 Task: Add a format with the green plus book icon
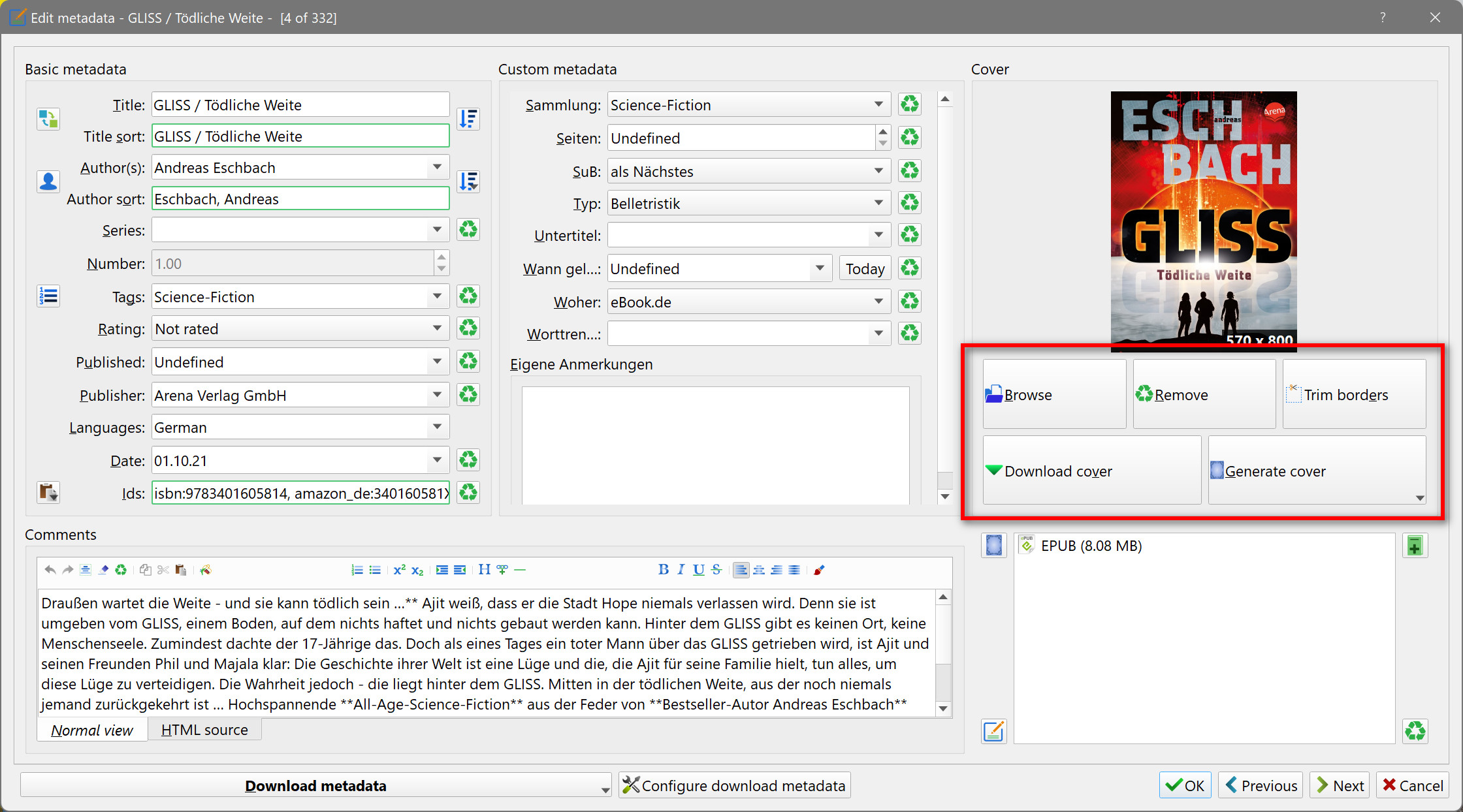[x=1415, y=546]
